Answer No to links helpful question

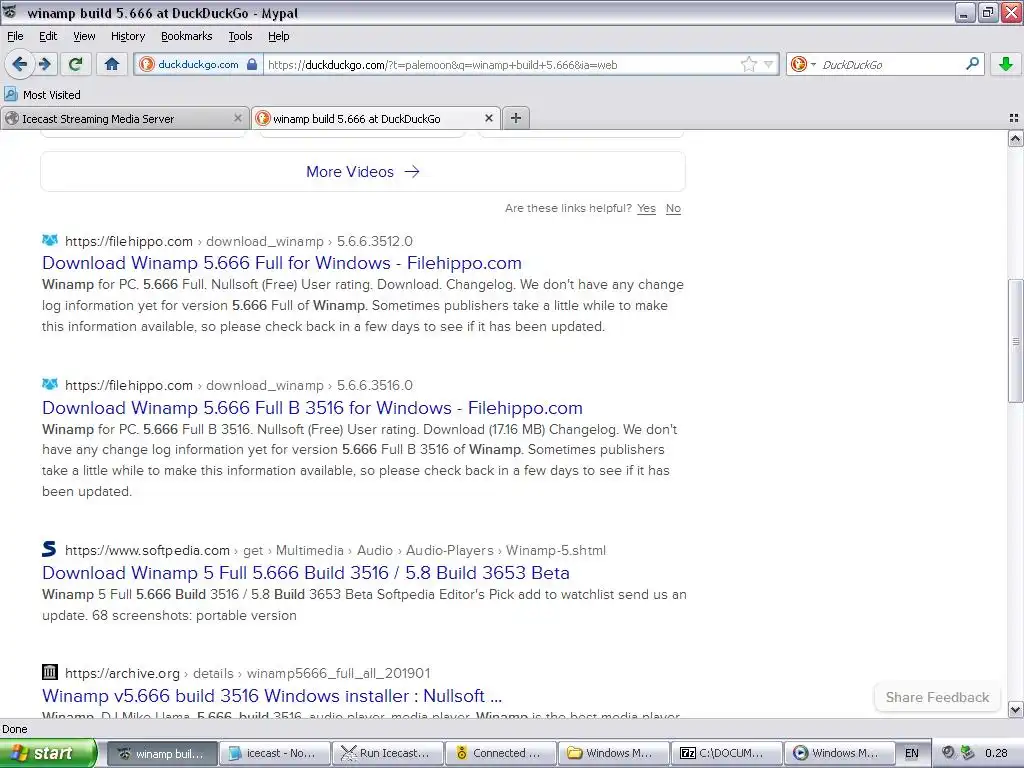673,208
